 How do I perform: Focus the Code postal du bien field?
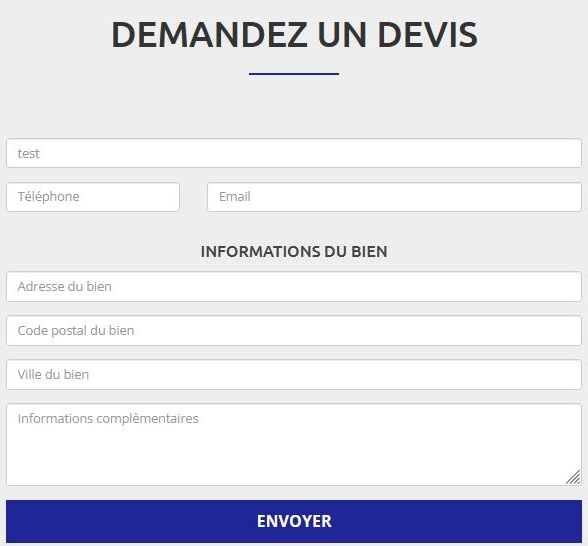tap(294, 330)
